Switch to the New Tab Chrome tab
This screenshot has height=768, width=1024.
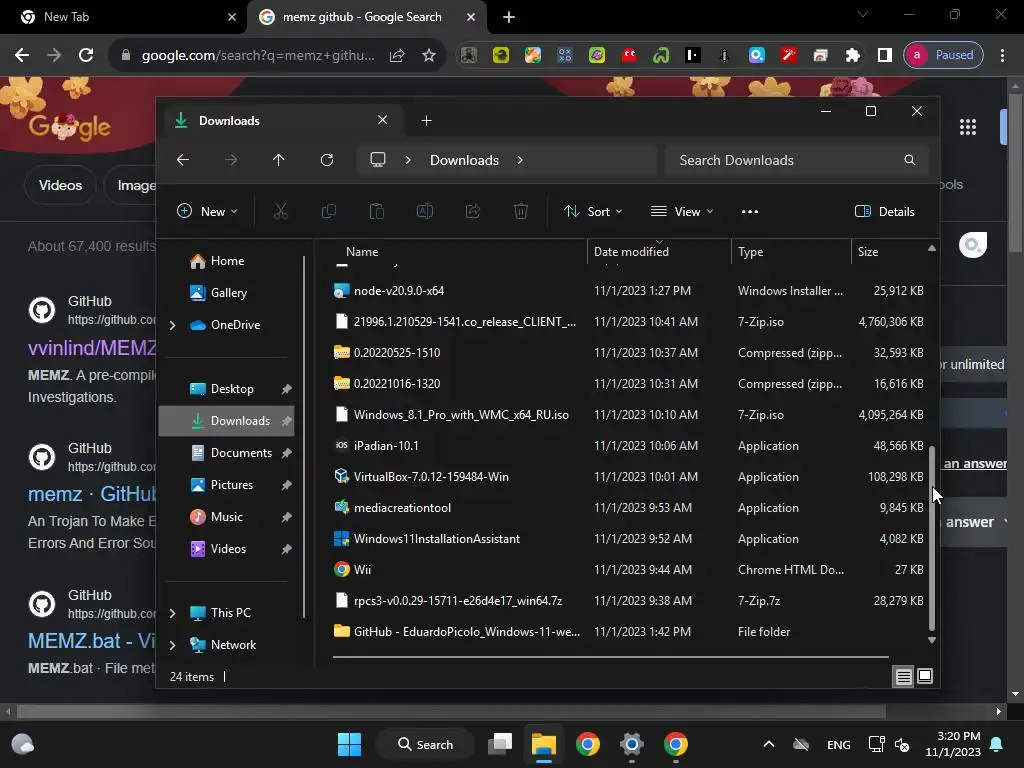[124, 17]
